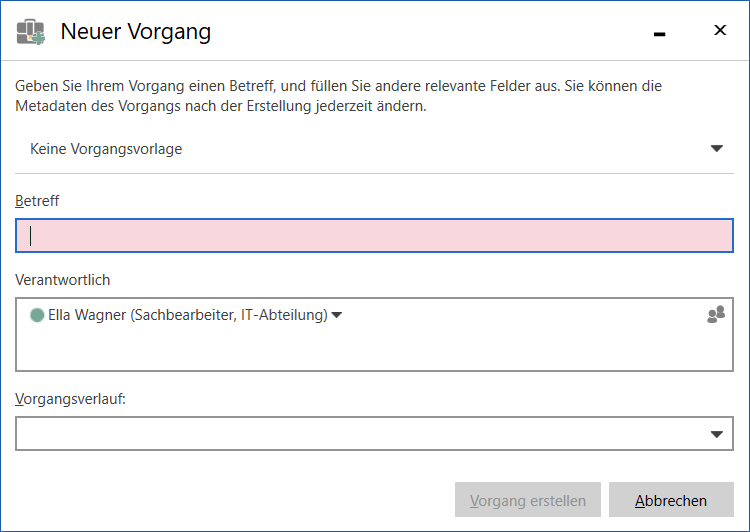Viewport: 750px width, 532px height.
Task: Click the Neuer Vorgang title text
Action: click(x=135, y=32)
